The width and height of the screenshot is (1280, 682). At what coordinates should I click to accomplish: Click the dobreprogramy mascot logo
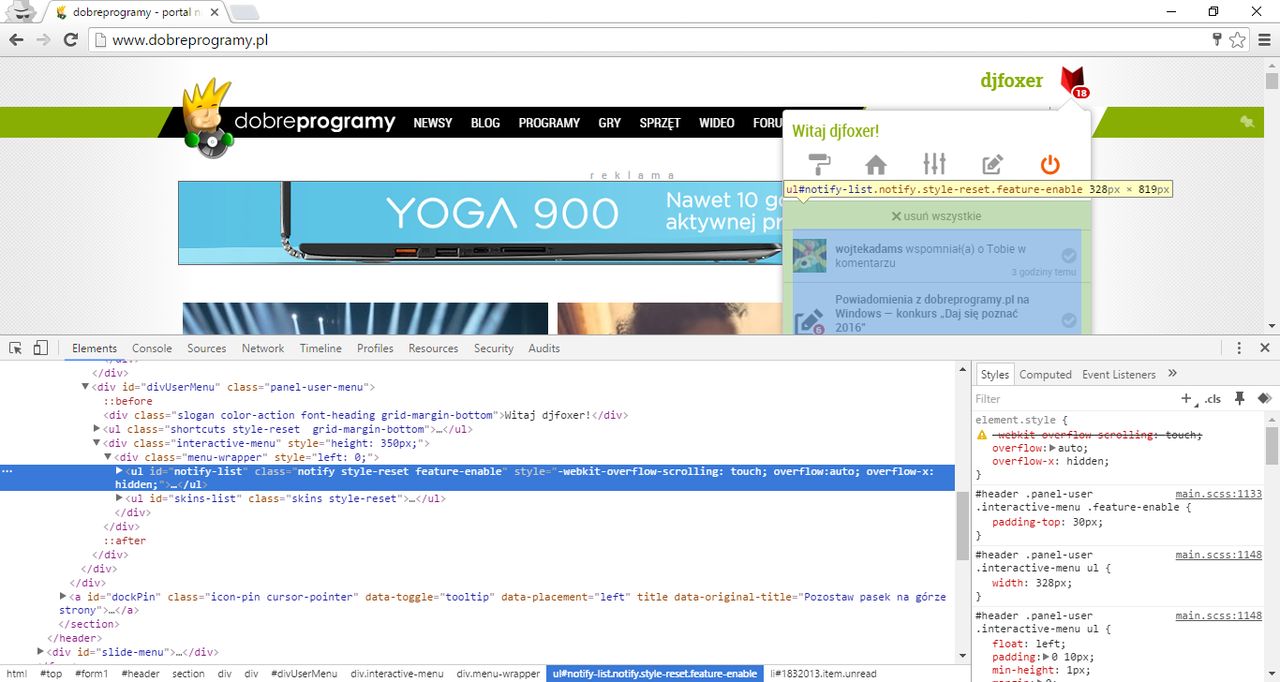pos(208,118)
